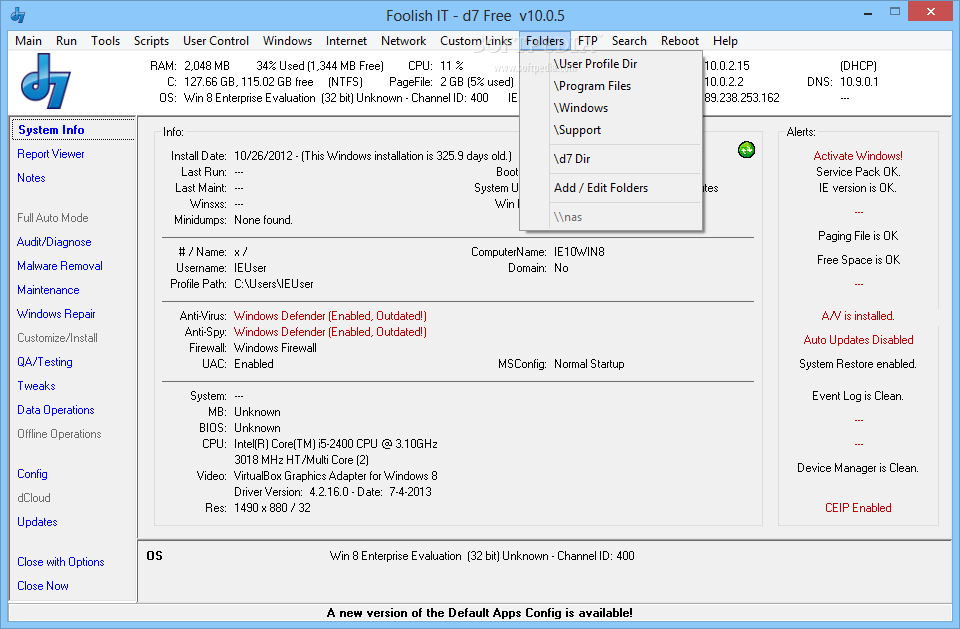The image size is (960, 629).
Task: Open the Network menu
Action: pyautogui.click(x=403, y=41)
